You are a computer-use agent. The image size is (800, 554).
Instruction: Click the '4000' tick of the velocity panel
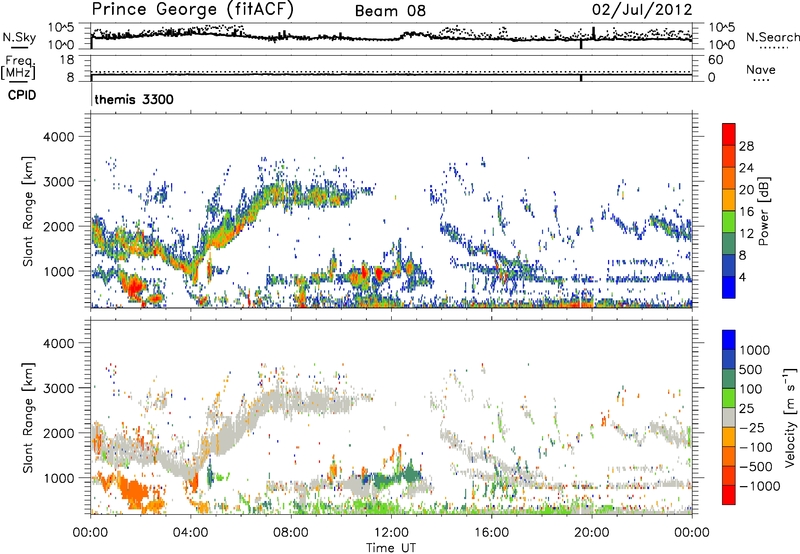[58, 343]
